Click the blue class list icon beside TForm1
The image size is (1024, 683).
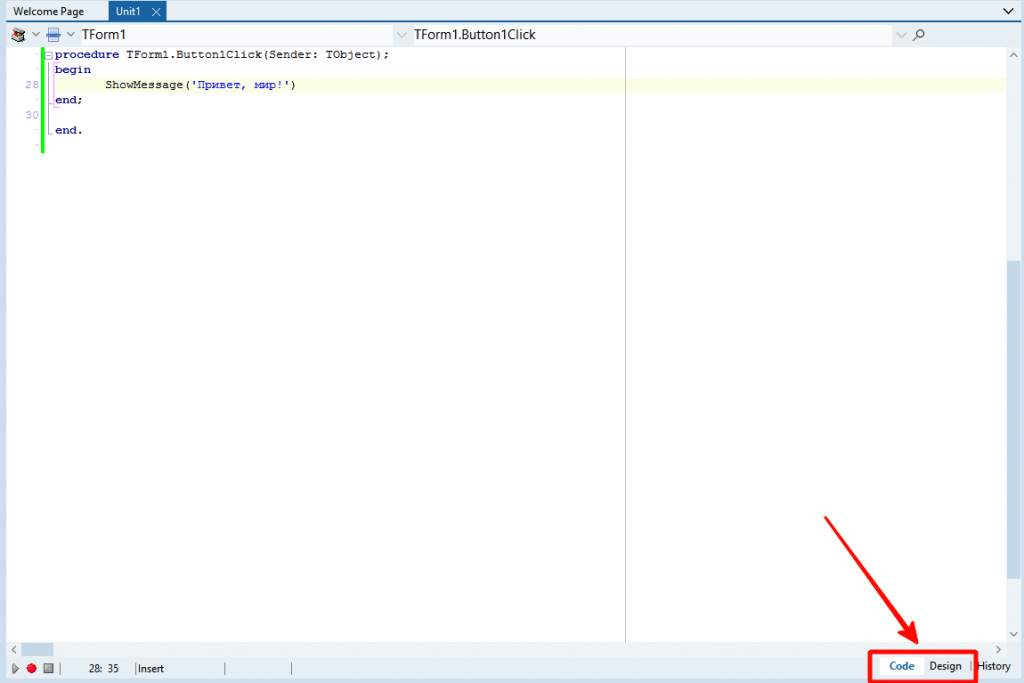pos(54,35)
